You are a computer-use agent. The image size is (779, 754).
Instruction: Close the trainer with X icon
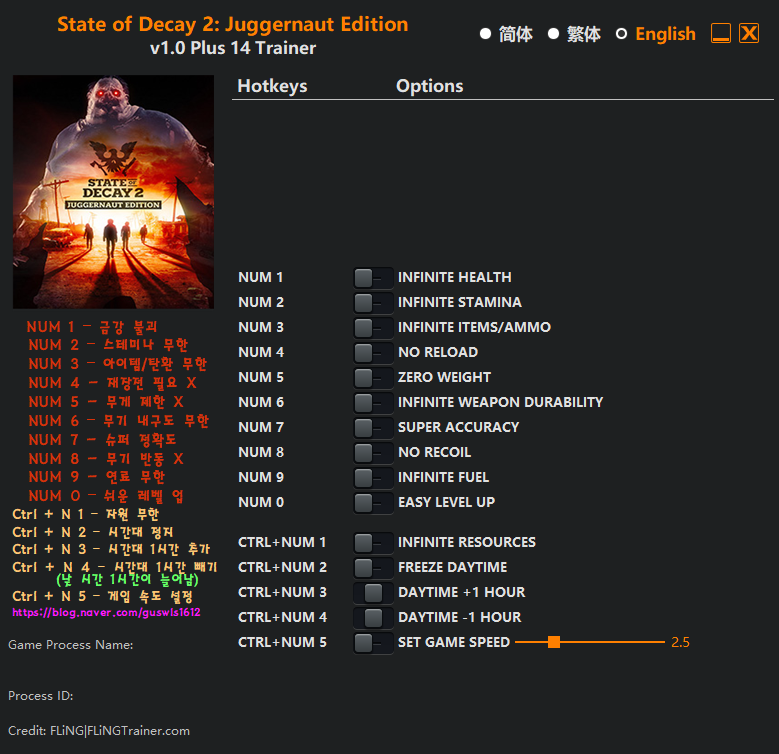749,34
